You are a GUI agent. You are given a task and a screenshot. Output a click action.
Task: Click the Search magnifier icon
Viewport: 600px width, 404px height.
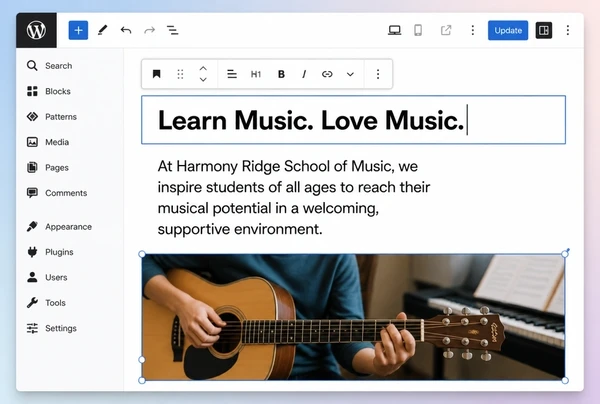point(32,65)
